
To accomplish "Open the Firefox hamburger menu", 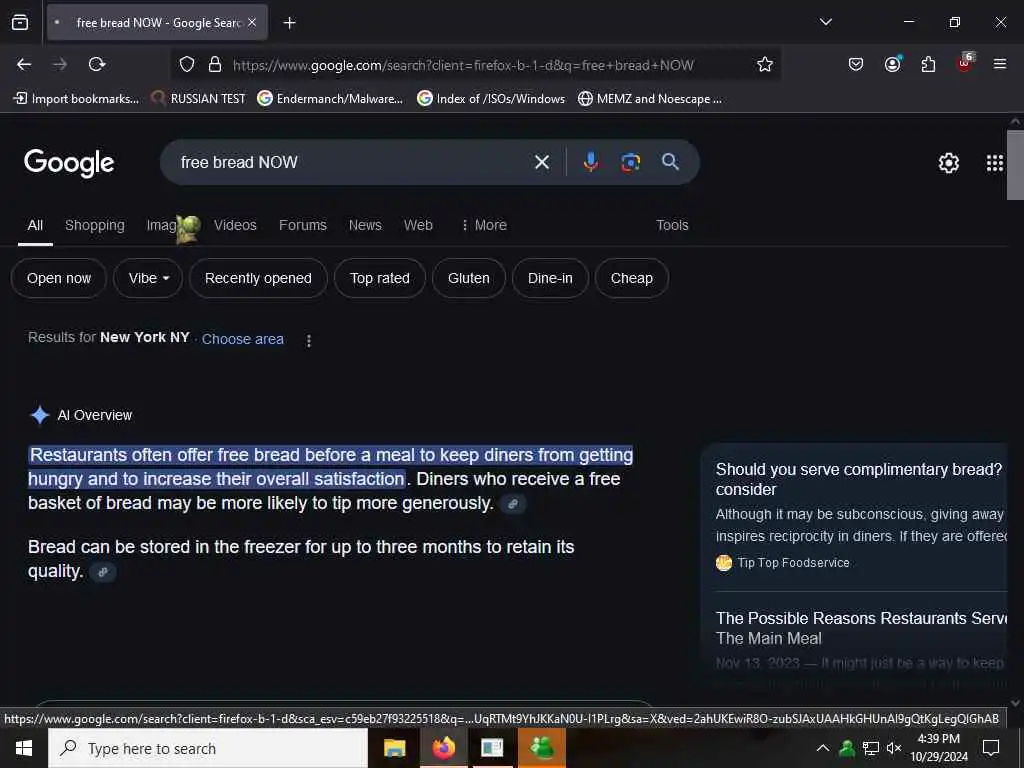I will click(999, 64).
